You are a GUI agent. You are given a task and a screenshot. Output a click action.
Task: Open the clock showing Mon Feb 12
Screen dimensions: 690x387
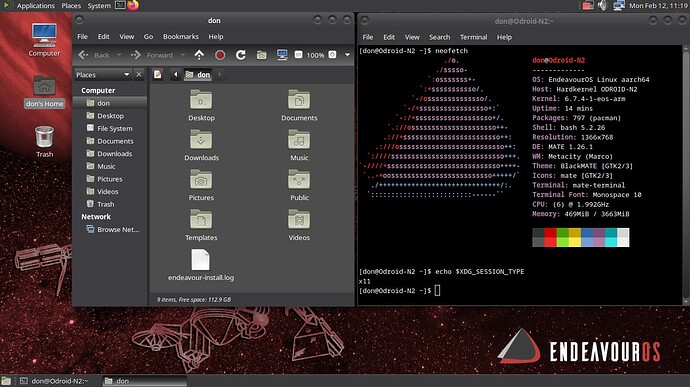tap(658, 5)
